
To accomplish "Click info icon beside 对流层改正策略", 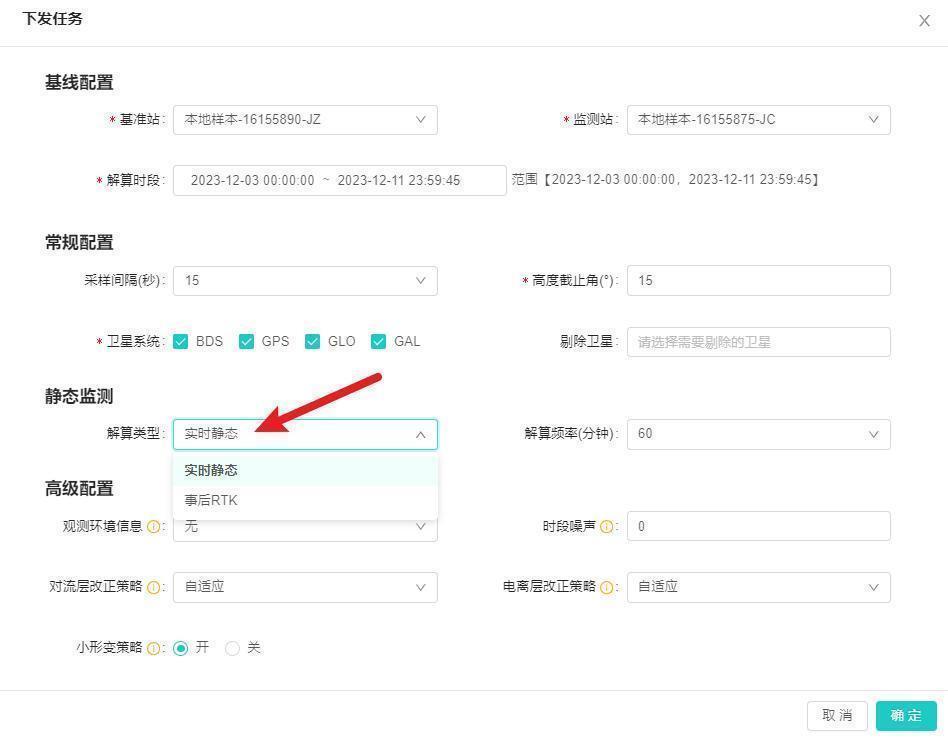I will point(154,587).
